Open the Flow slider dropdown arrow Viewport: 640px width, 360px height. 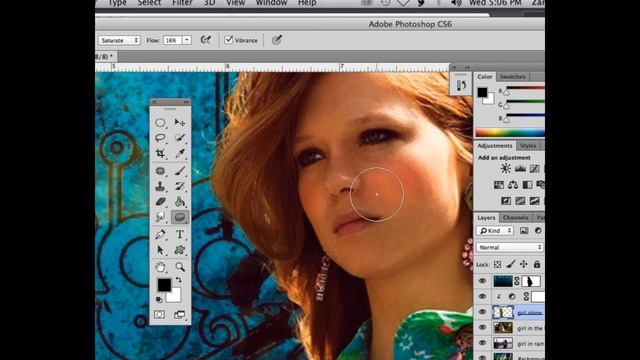187,40
